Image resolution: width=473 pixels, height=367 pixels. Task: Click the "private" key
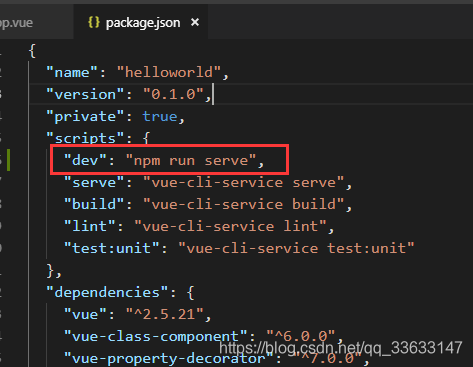(85, 116)
